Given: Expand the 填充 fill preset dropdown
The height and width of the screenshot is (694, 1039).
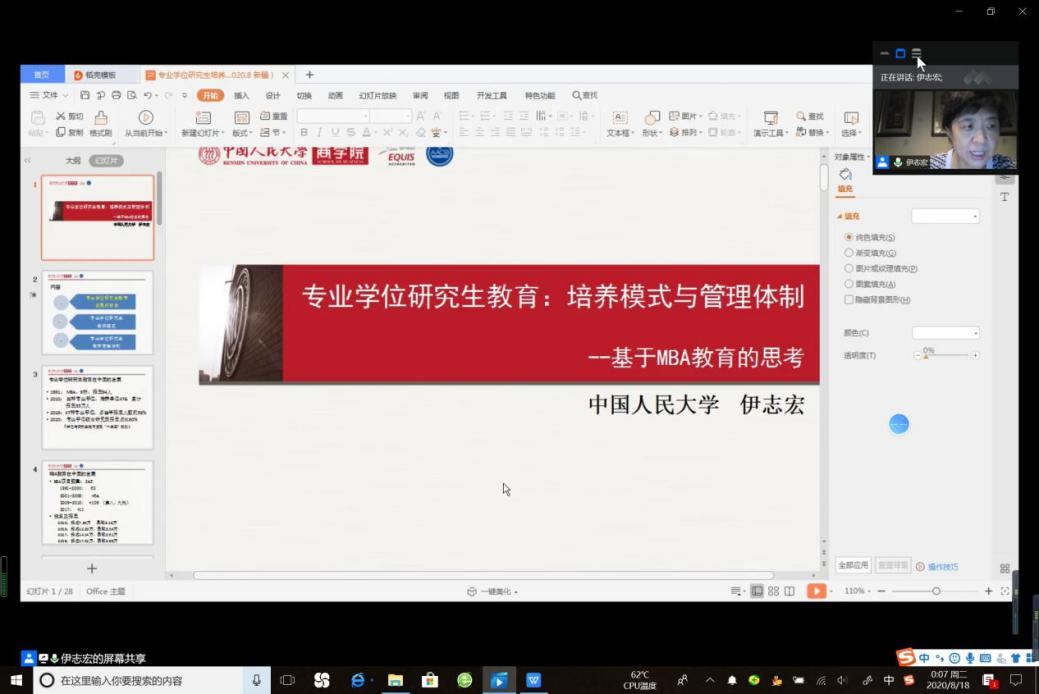Looking at the screenshot, I should tap(945, 216).
